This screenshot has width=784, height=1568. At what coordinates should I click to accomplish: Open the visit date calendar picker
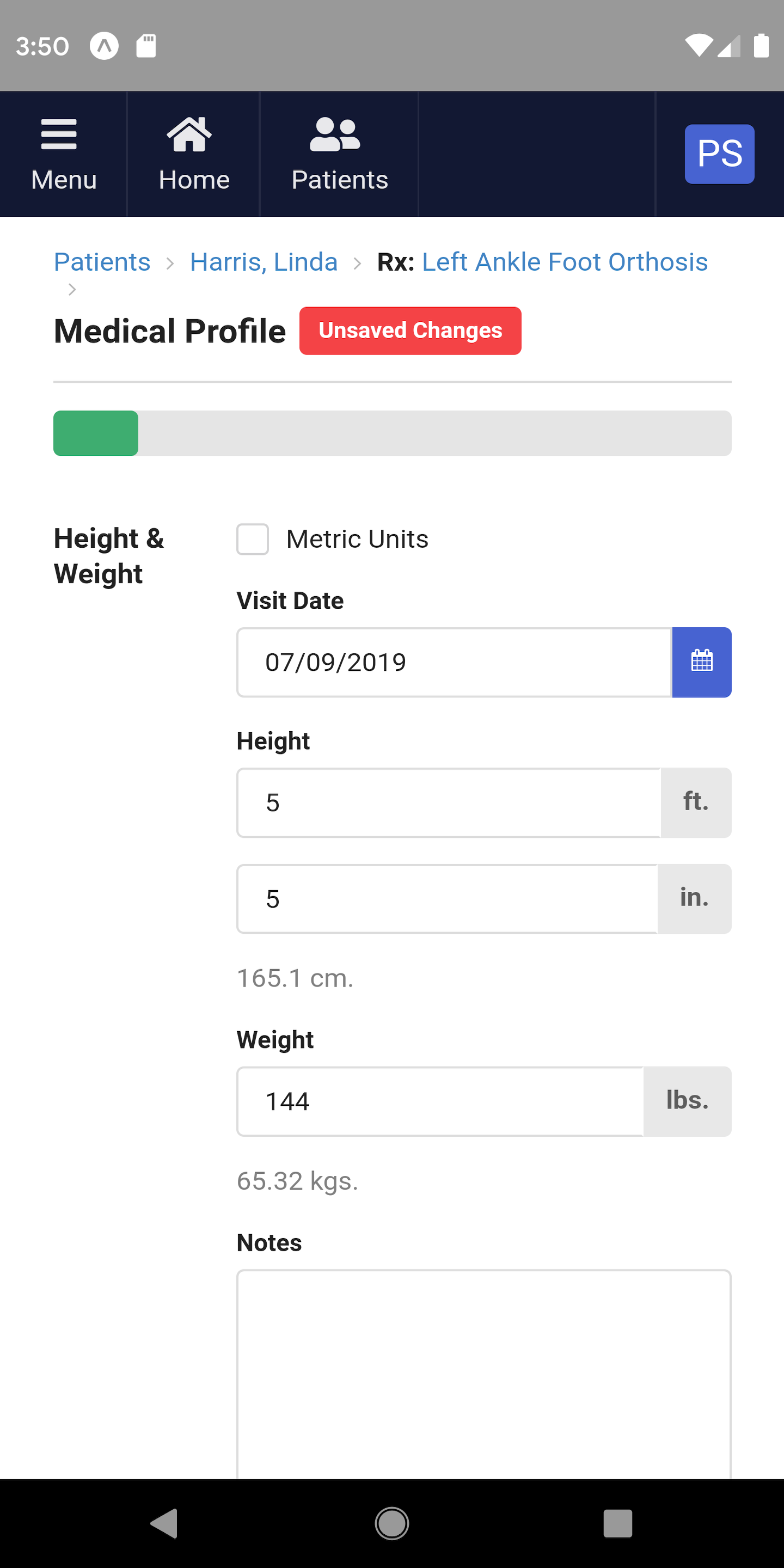click(x=701, y=661)
